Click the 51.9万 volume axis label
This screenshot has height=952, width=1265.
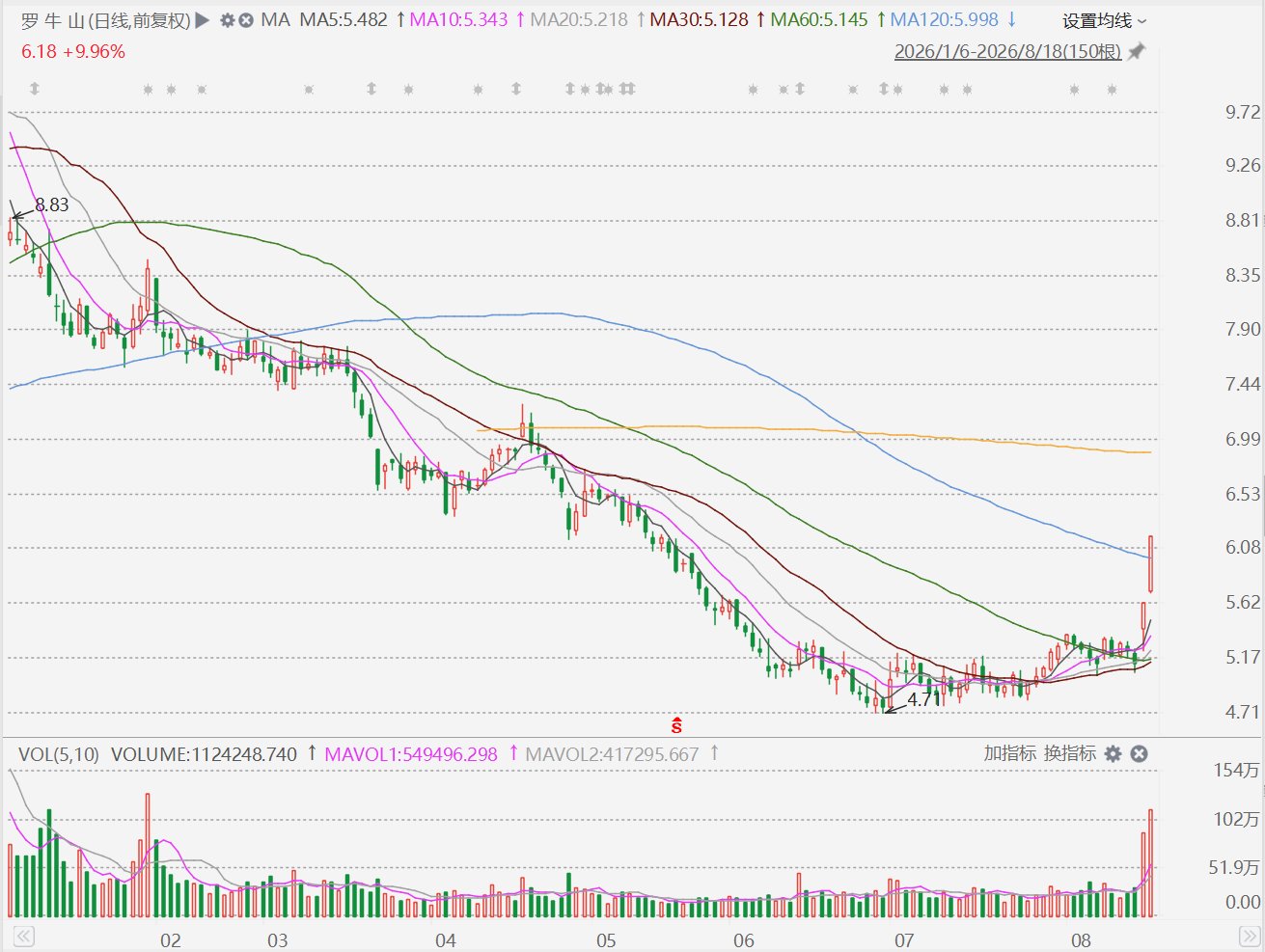tap(1235, 868)
